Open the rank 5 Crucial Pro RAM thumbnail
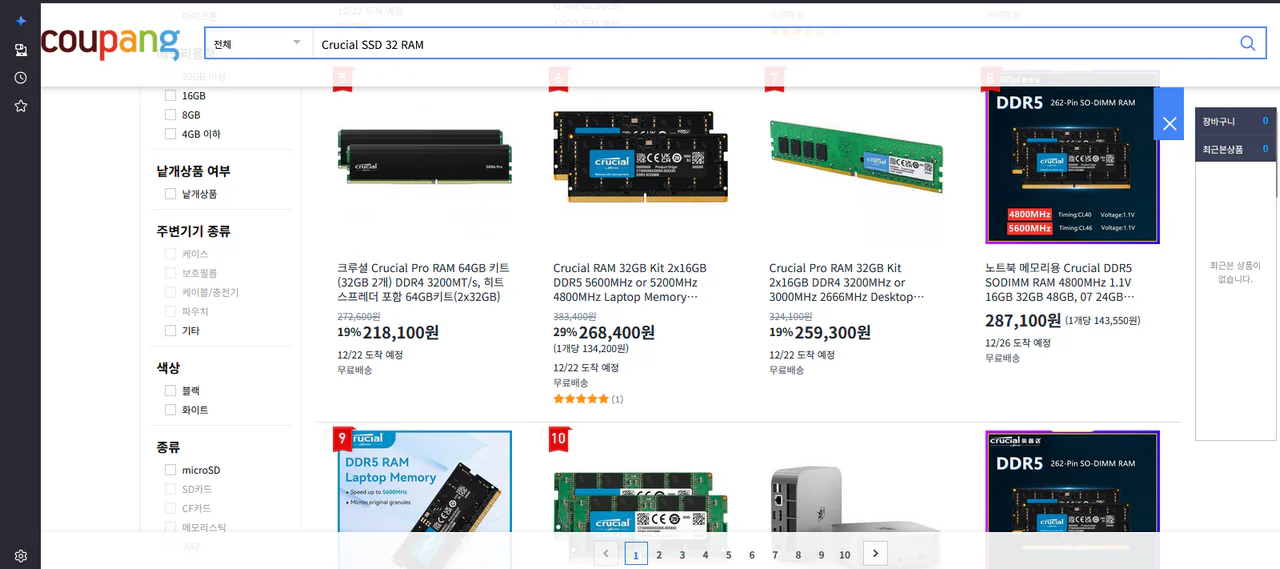This screenshot has height=569, width=1280. tap(424, 157)
